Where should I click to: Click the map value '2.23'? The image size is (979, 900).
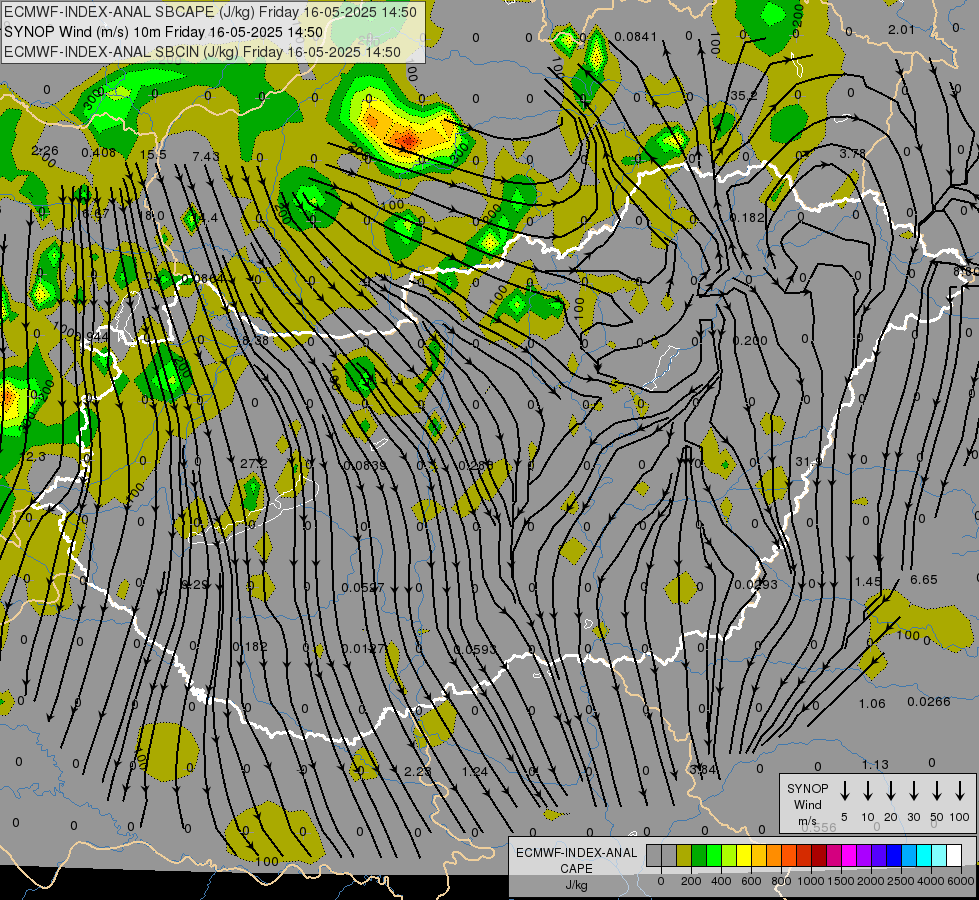417,771
